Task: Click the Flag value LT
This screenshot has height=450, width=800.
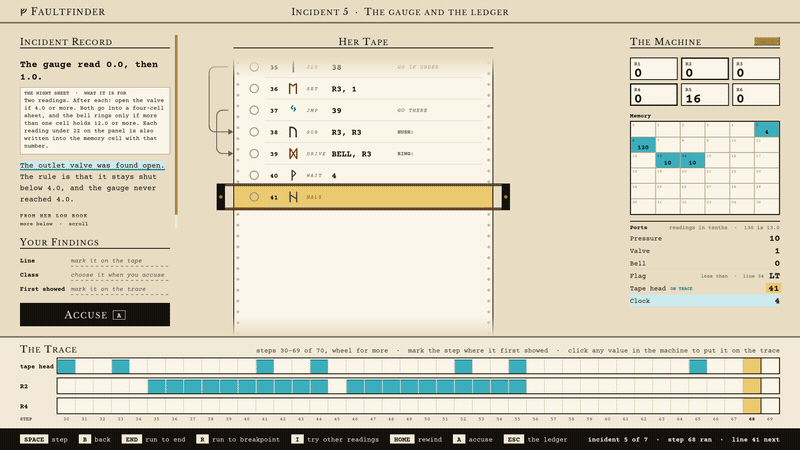Action: point(774,276)
